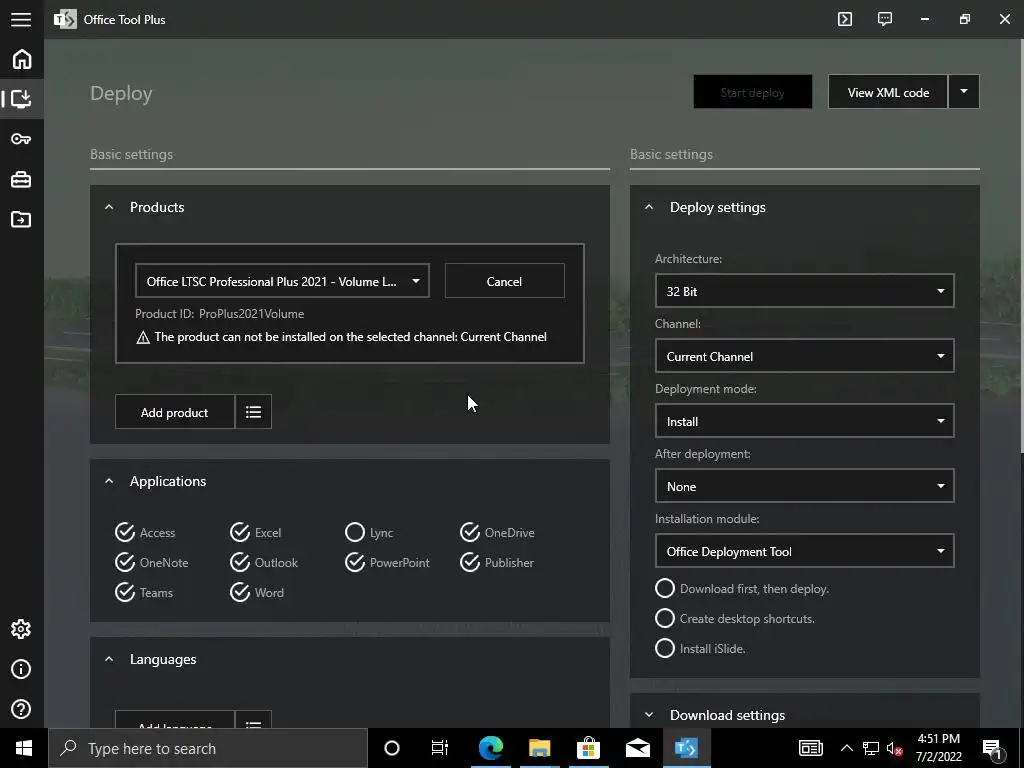Viewport: 1024px width, 768px height.
Task: Open File Explorer from taskbar
Action: click(539, 748)
